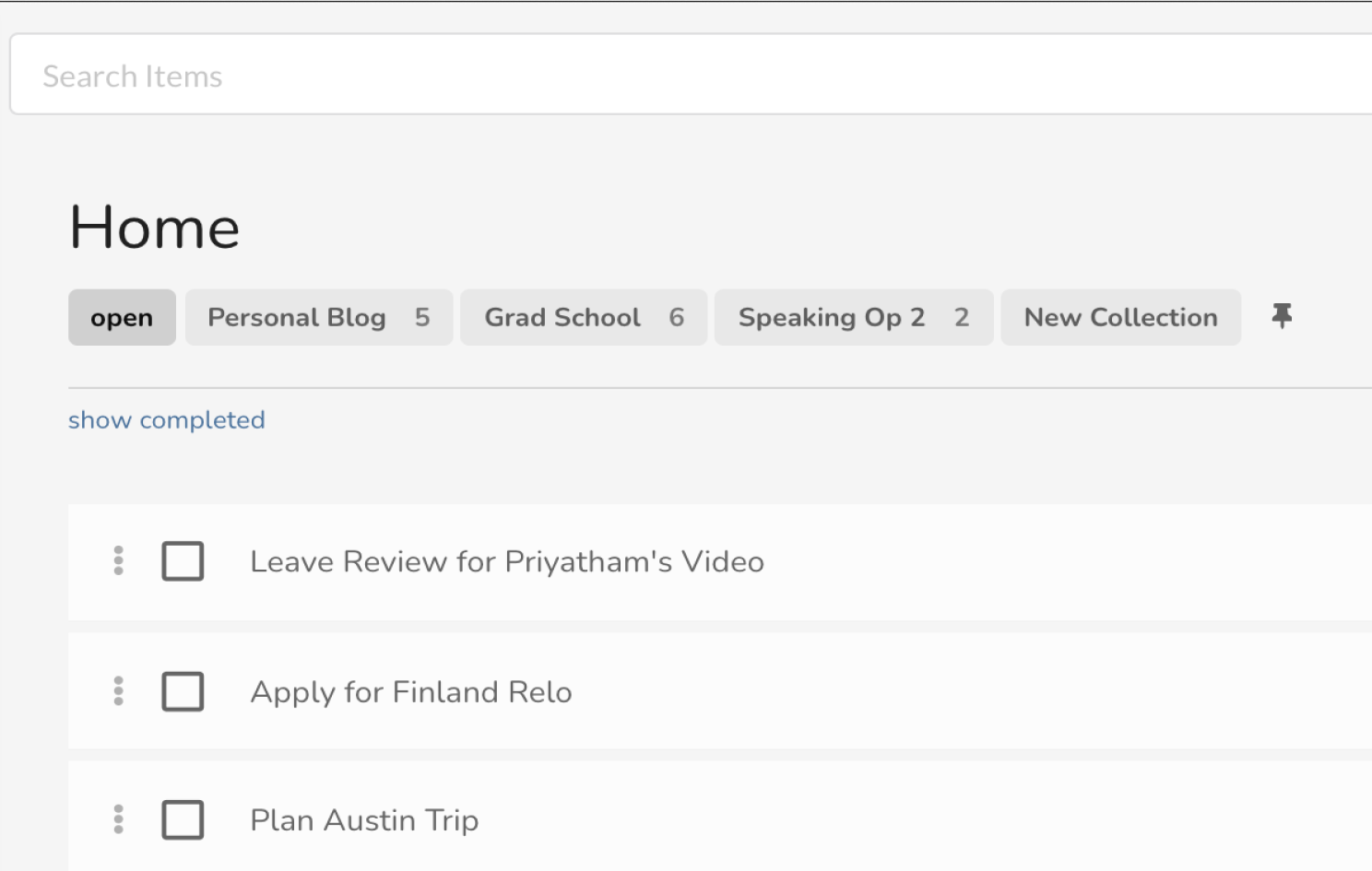Tick the Apply for Finland Relo checkbox
Viewport: 1372px width, 871px height.
183,691
